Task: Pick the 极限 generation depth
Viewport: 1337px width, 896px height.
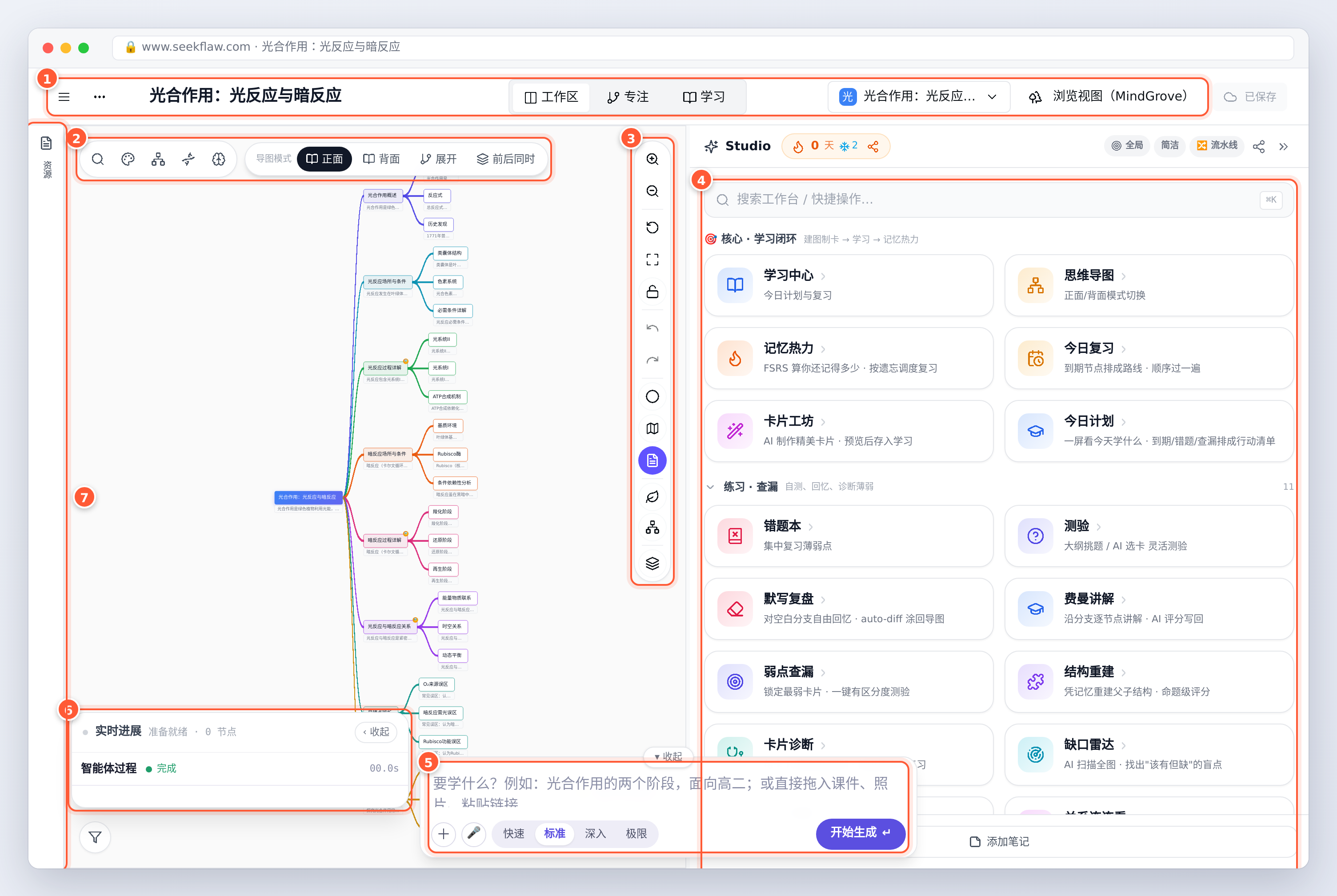Action: 636,834
